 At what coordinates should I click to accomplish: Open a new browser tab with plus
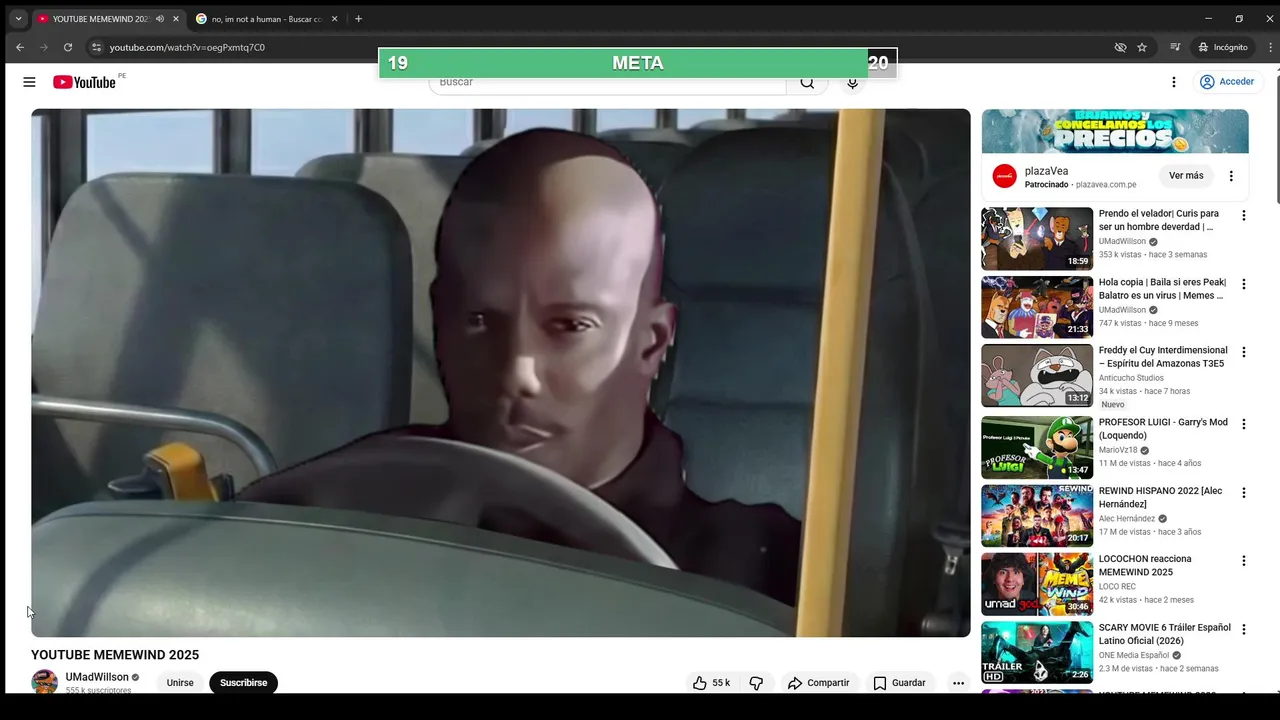pyautogui.click(x=358, y=19)
